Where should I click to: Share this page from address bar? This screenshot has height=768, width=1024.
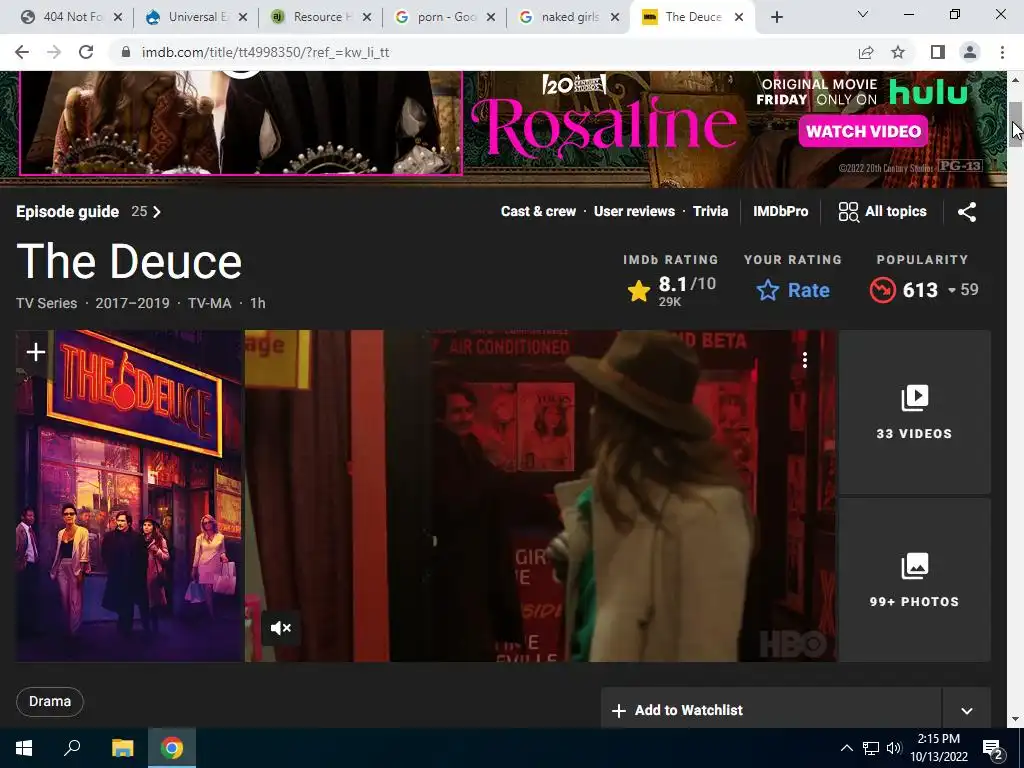point(866,52)
